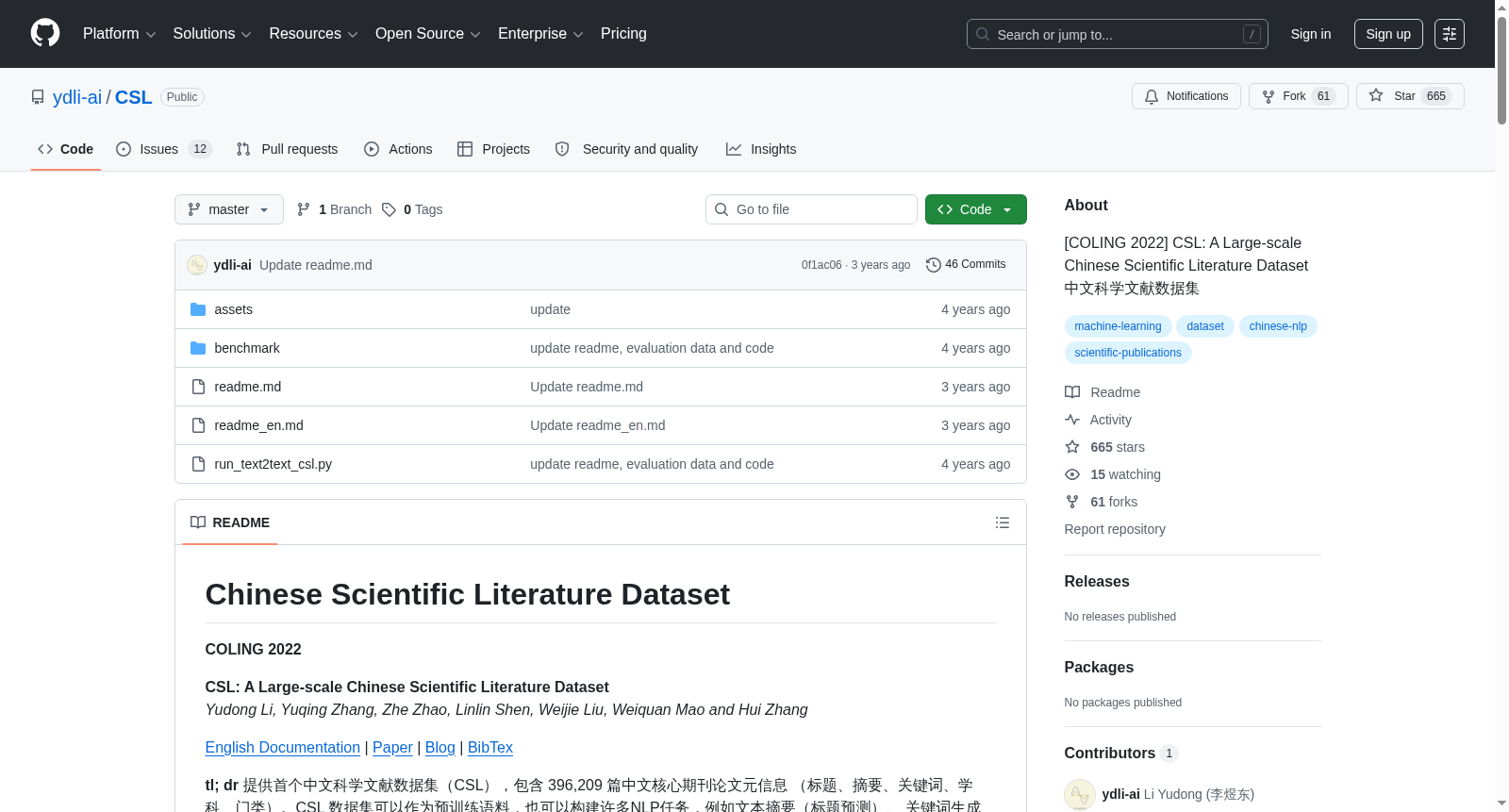The height and width of the screenshot is (812, 1509).
Task: Click the chinese-nlp topic tag
Action: 1278,326
